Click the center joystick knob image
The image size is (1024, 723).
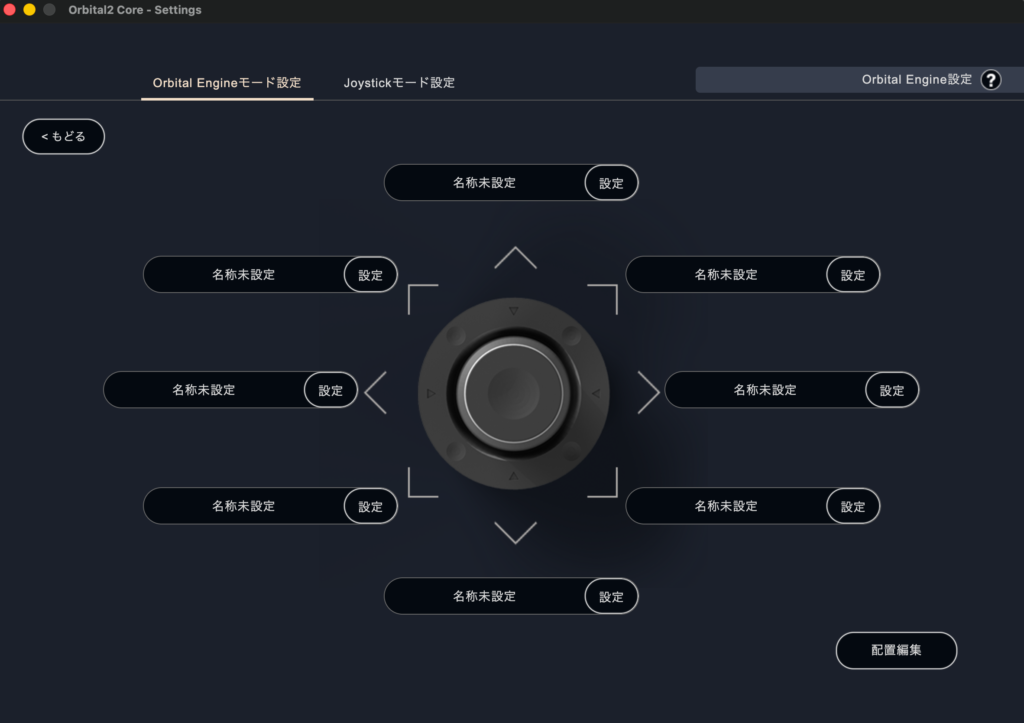[x=513, y=393]
